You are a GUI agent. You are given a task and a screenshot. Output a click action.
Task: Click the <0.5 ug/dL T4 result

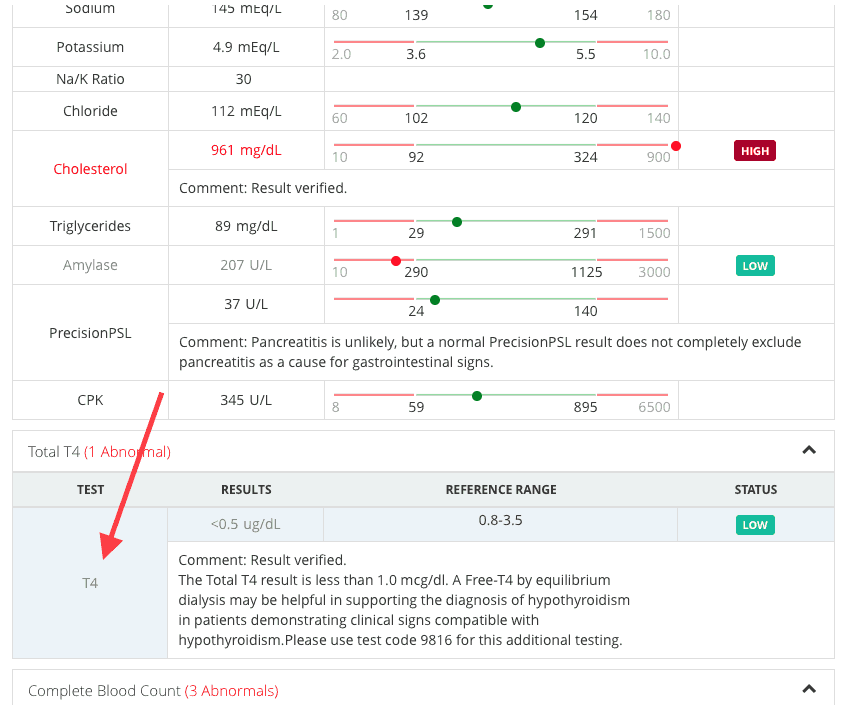246,524
